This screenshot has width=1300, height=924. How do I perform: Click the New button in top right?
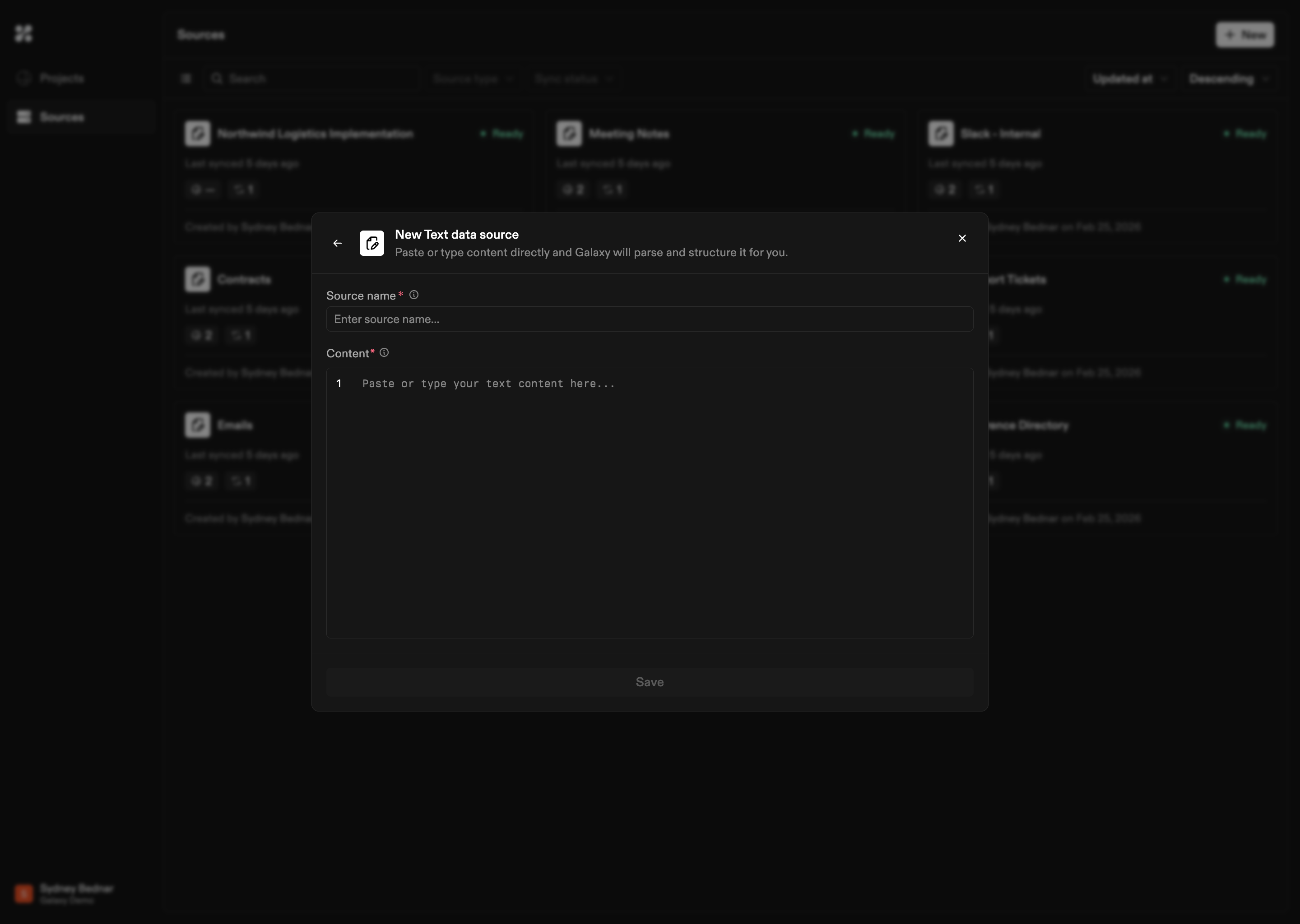point(1245,35)
